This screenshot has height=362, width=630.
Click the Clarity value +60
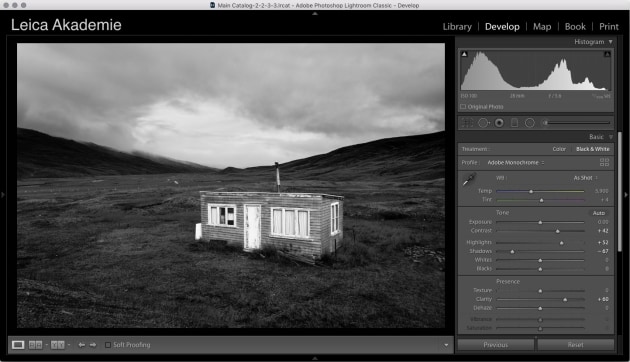[x=603, y=299]
